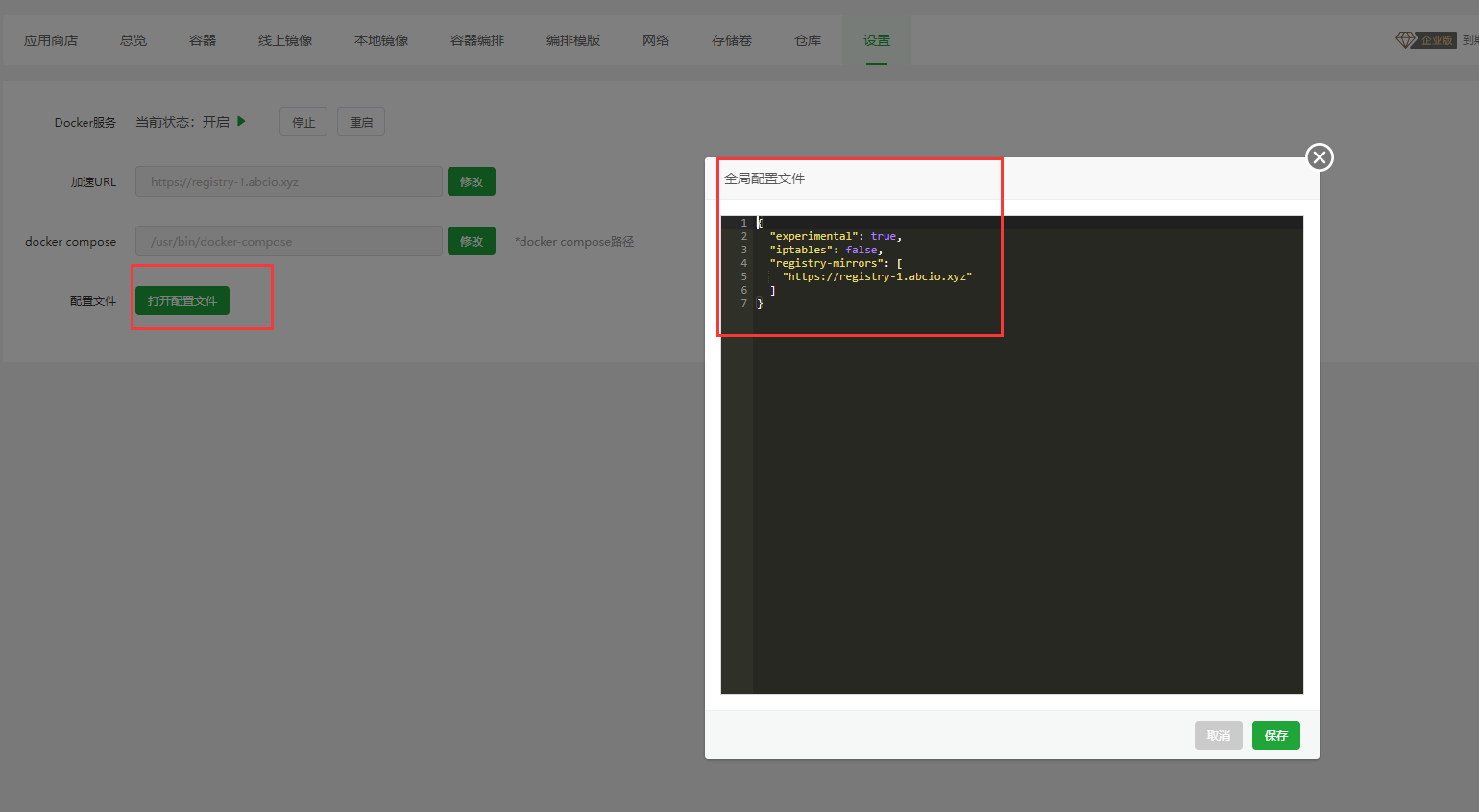Screen dimensions: 1479x812
Task: Click the docker-compose path input field
Action: (288, 242)
